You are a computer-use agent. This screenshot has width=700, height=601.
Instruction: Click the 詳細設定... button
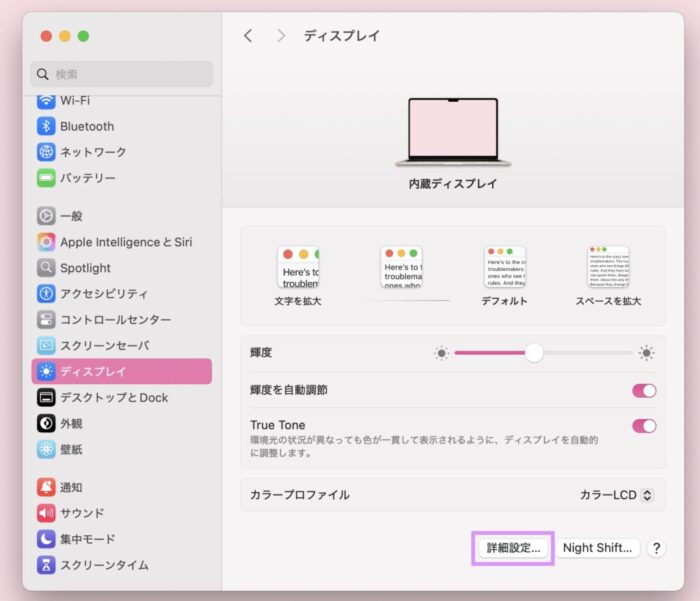coord(512,548)
